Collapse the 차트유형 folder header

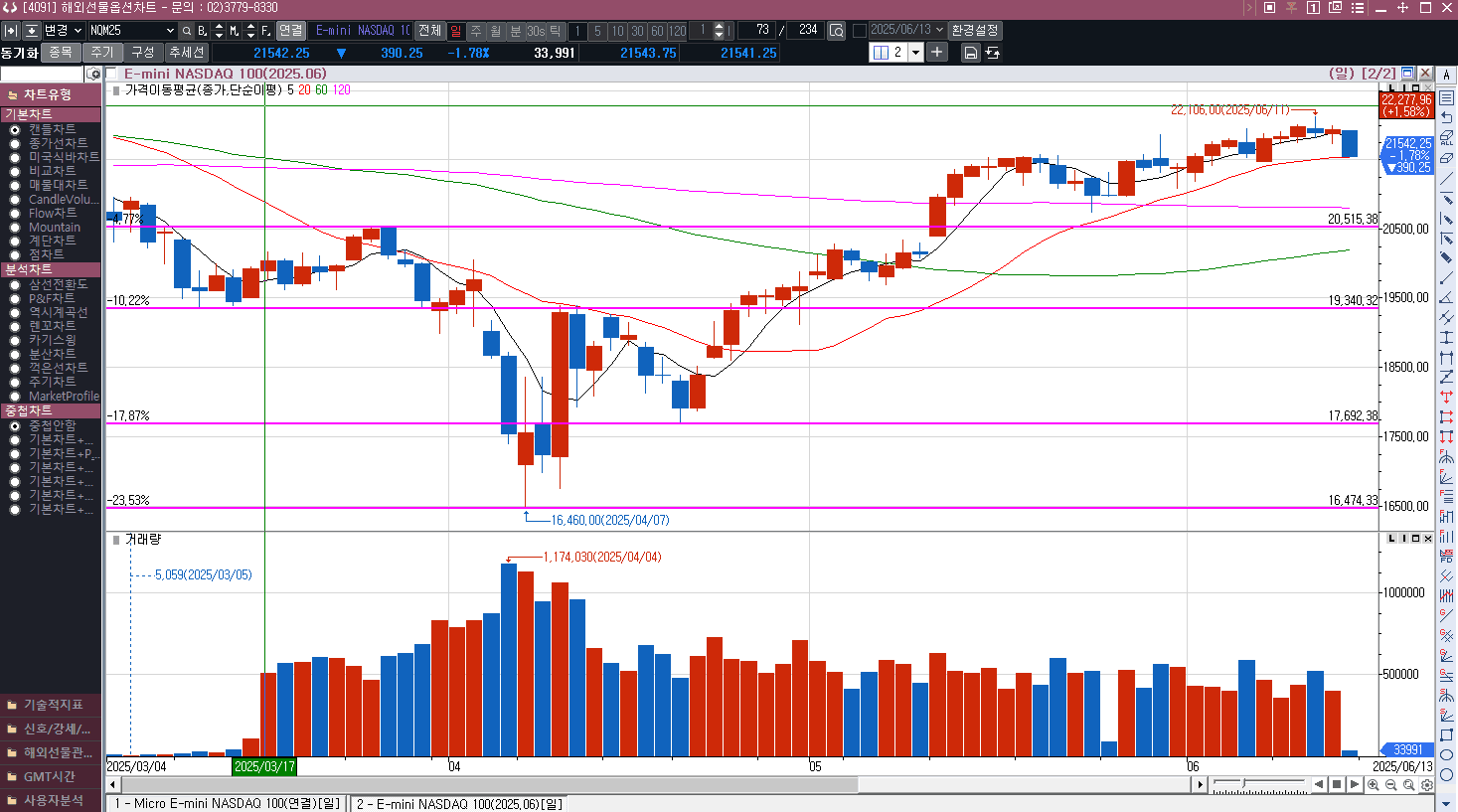[x=51, y=94]
